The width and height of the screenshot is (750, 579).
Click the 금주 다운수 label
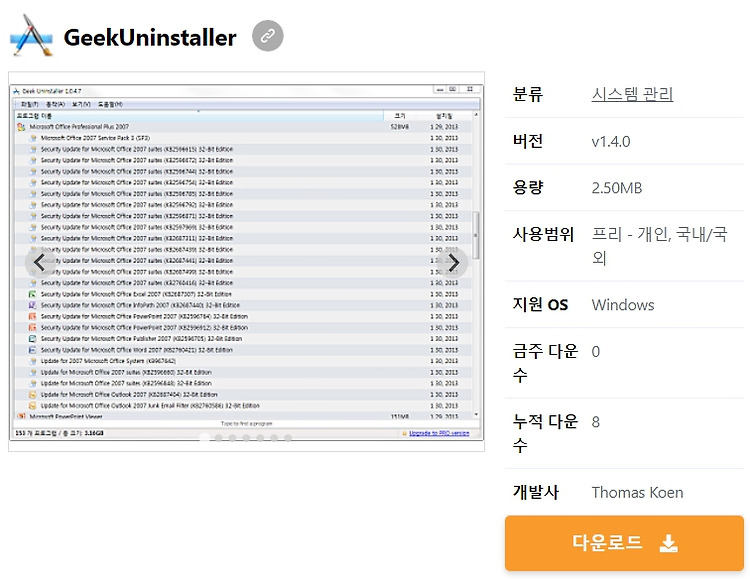(545, 363)
